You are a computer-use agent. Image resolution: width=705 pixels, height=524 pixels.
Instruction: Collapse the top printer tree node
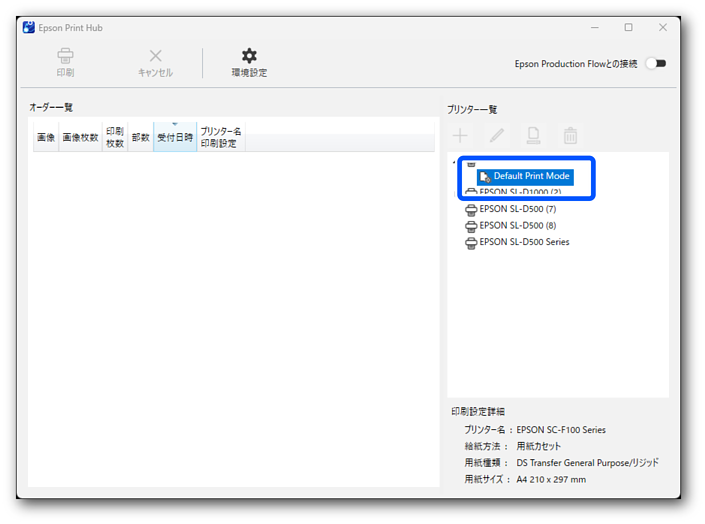[453, 162]
